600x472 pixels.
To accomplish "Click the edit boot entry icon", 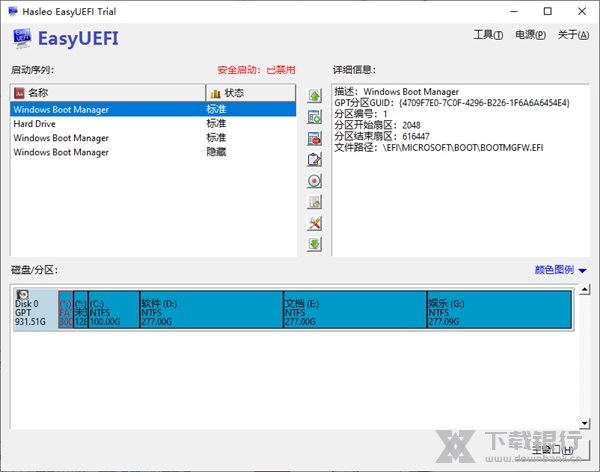I will click(314, 159).
